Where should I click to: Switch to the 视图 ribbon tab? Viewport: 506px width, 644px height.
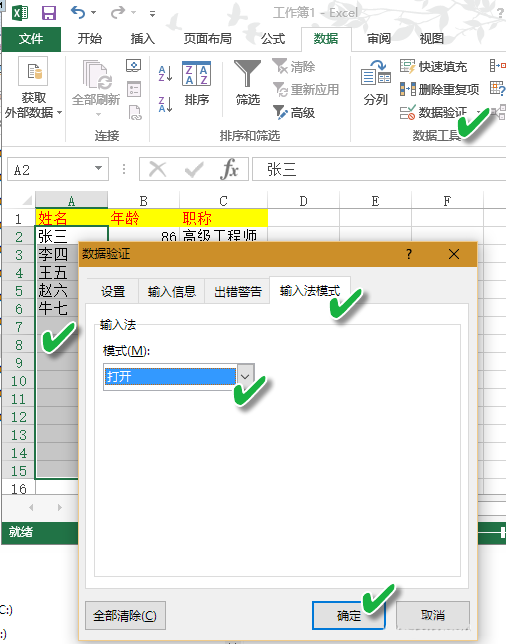click(432, 39)
